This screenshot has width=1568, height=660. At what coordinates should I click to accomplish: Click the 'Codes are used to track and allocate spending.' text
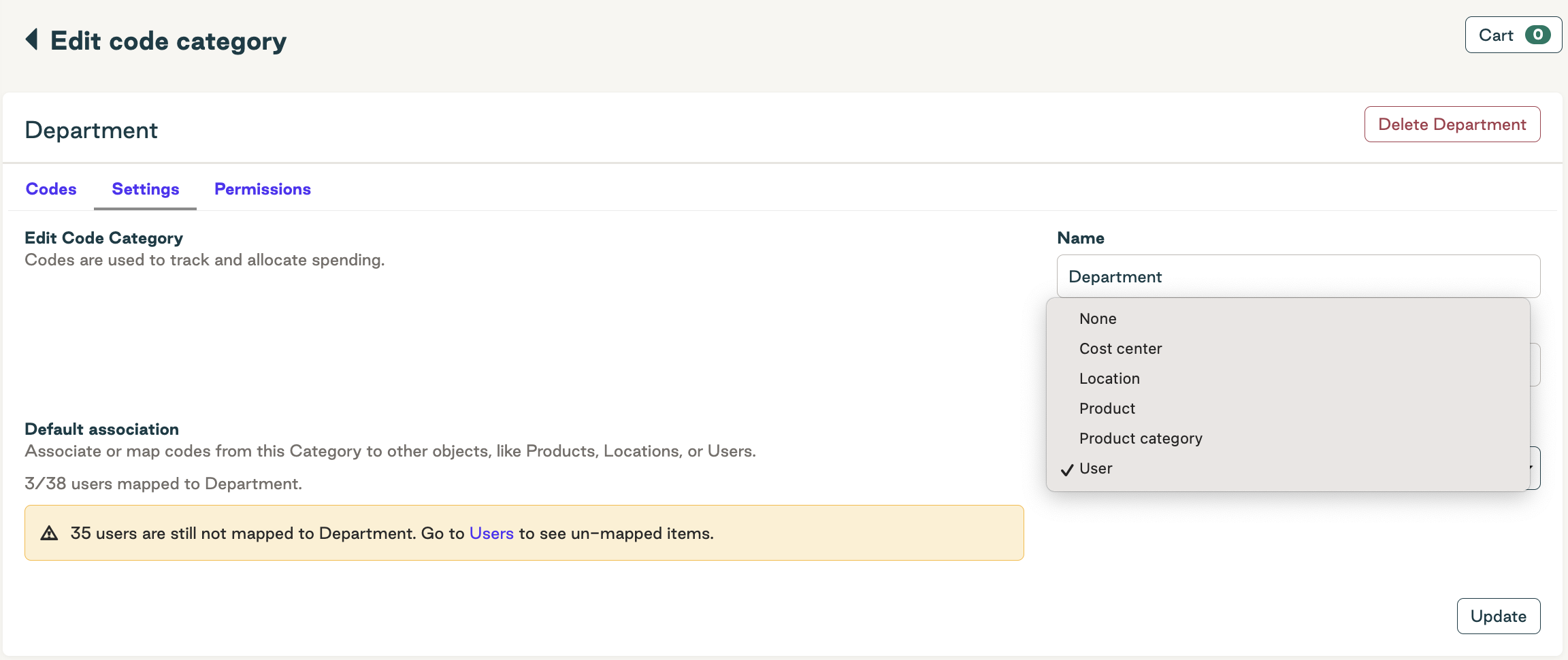coord(205,260)
